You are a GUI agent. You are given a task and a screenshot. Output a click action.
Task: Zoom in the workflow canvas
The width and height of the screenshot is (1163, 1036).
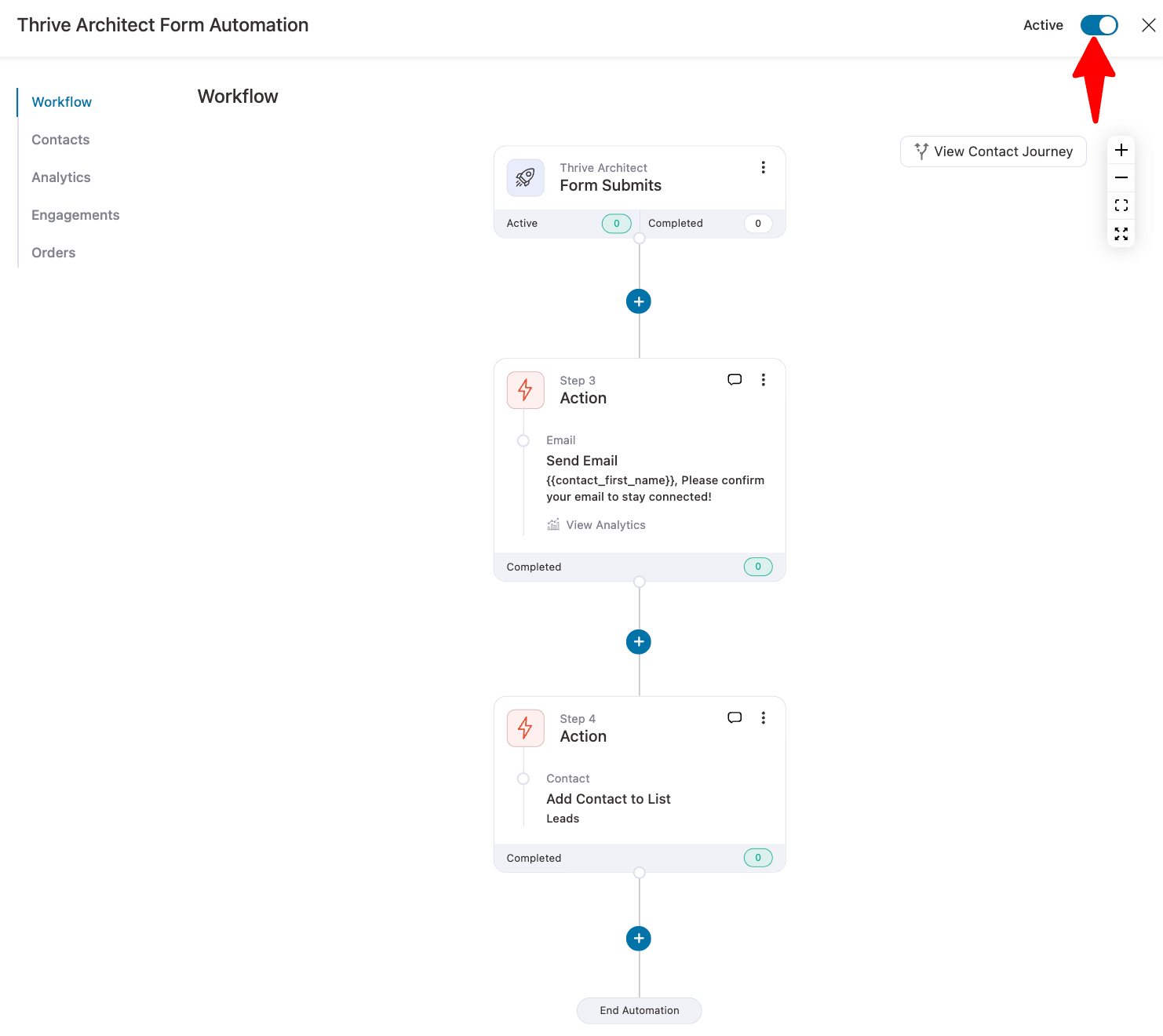1121,150
